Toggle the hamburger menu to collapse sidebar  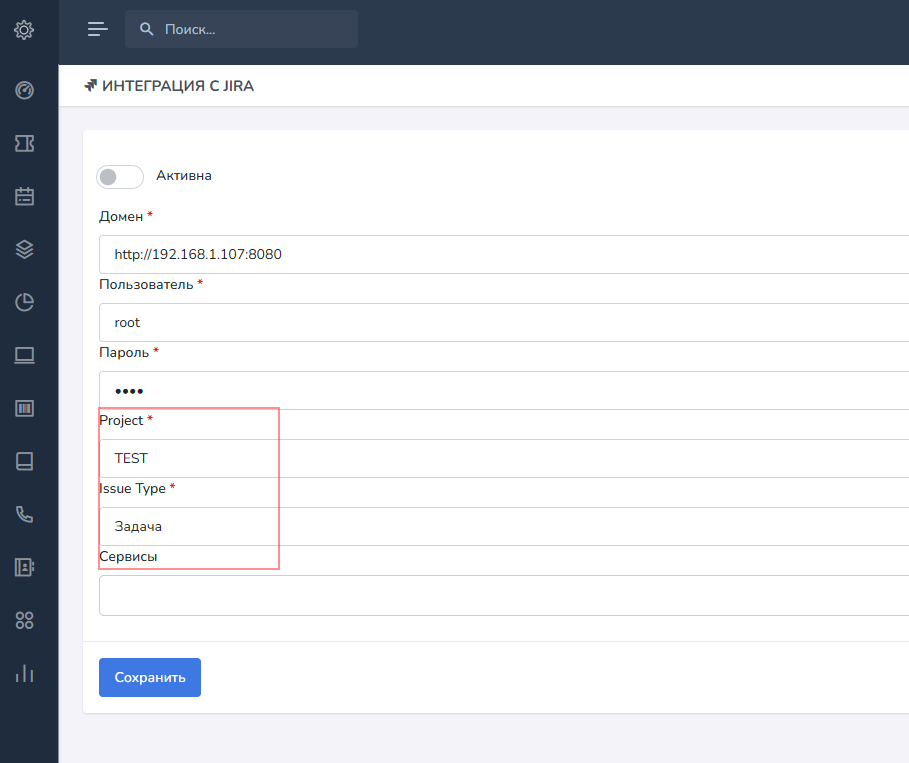click(x=97, y=29)
